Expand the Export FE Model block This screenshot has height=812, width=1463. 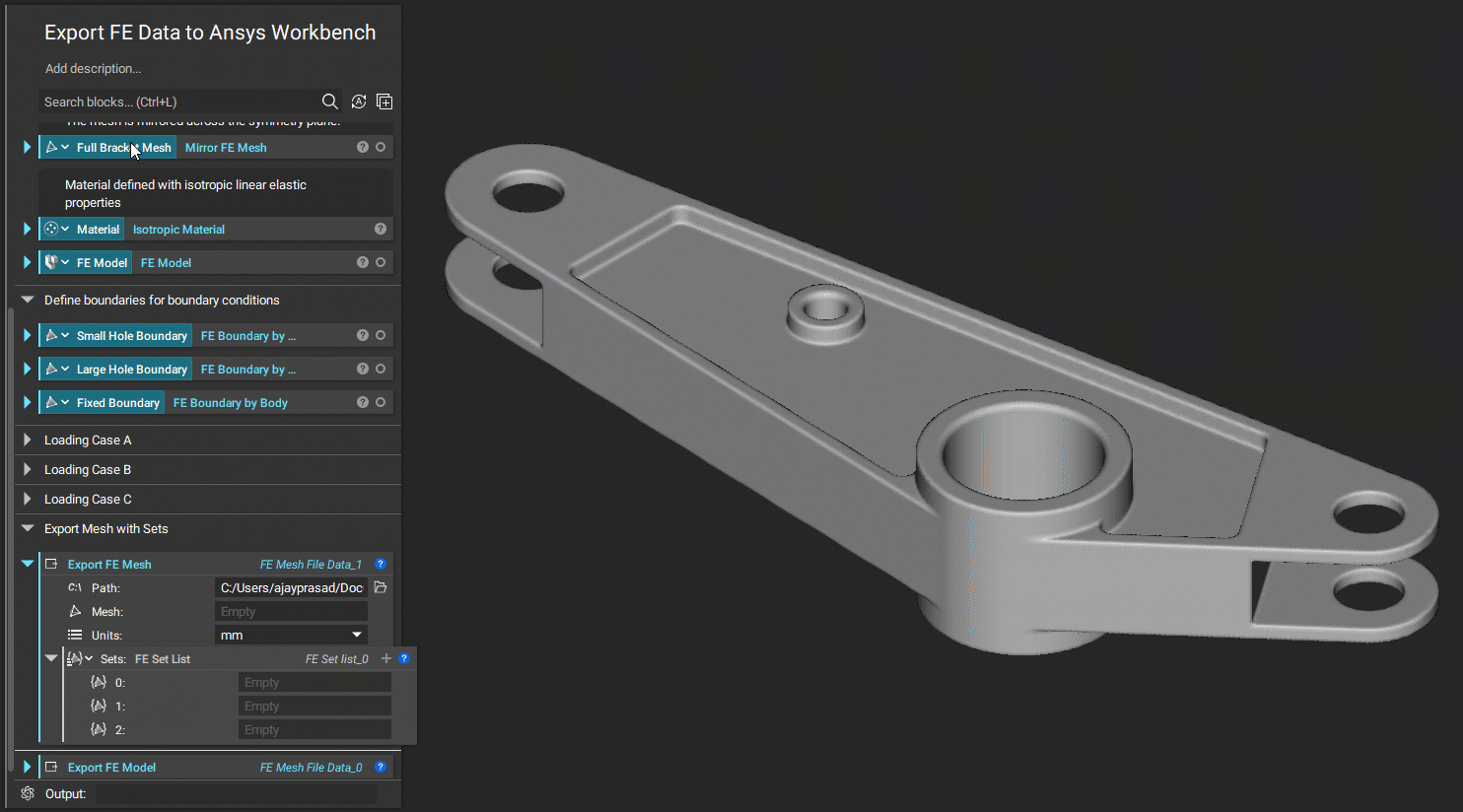[x=27, y=767]
